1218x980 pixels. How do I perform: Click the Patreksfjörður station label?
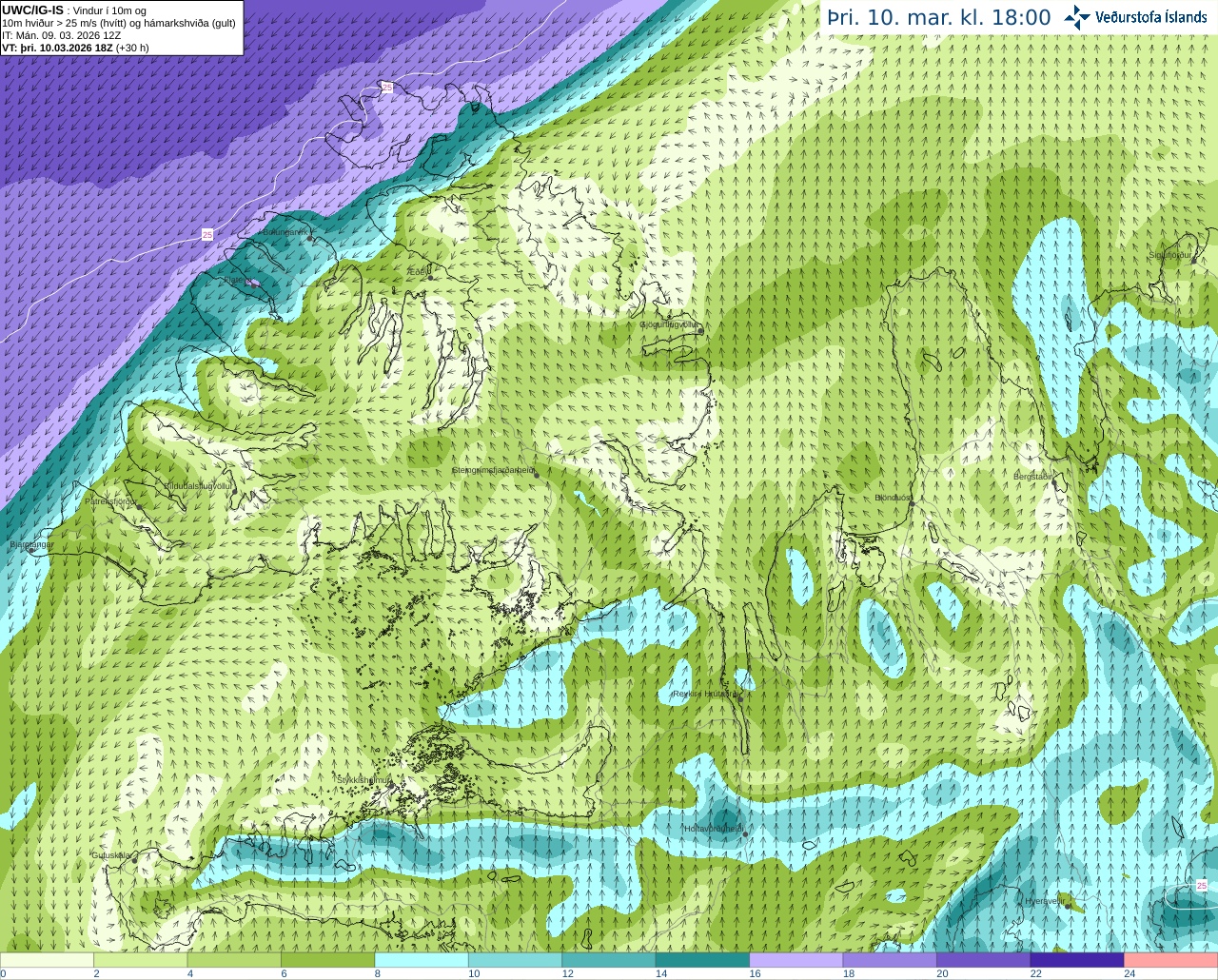pyautogui.click(x=110, y=500)
